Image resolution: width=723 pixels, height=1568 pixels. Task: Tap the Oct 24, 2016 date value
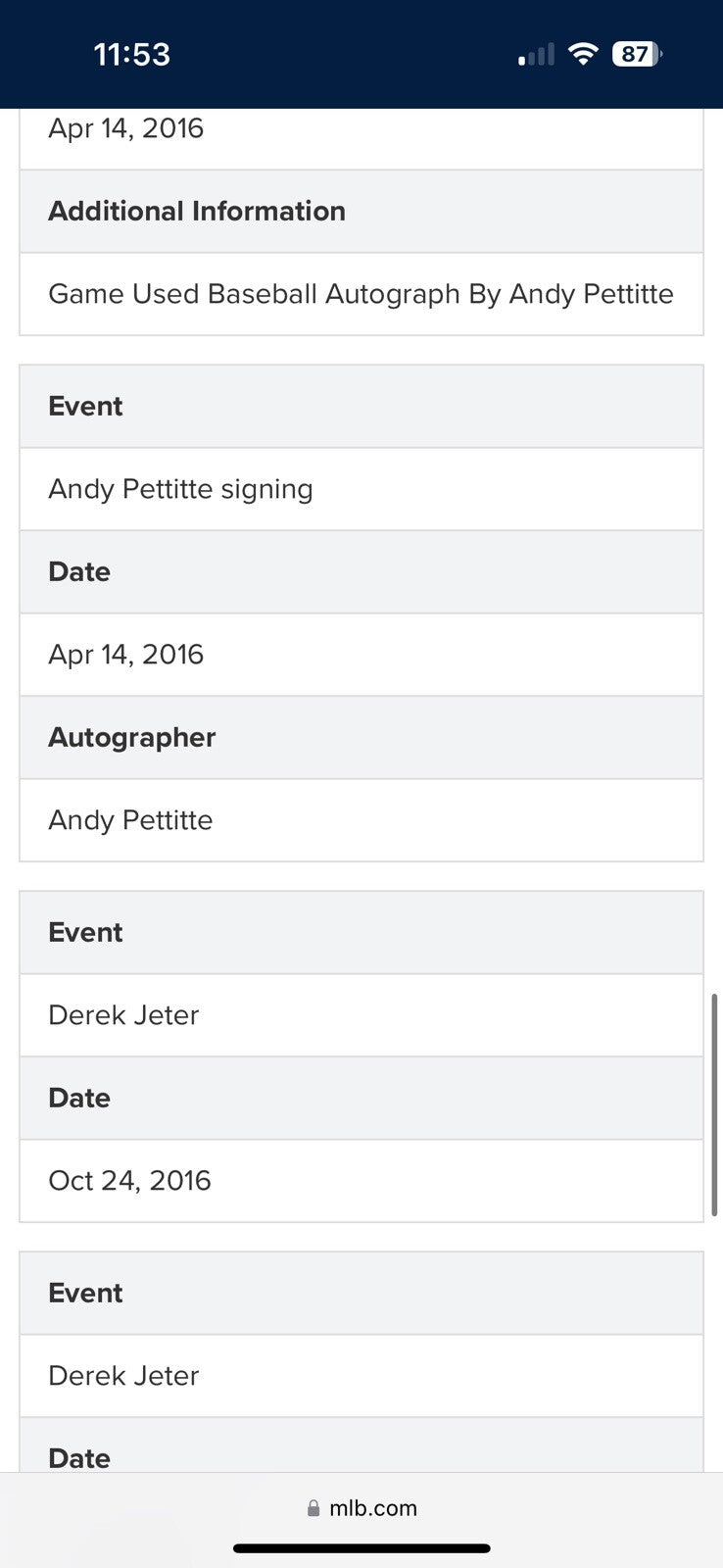pyautogui.click(x=129, y=1181)
